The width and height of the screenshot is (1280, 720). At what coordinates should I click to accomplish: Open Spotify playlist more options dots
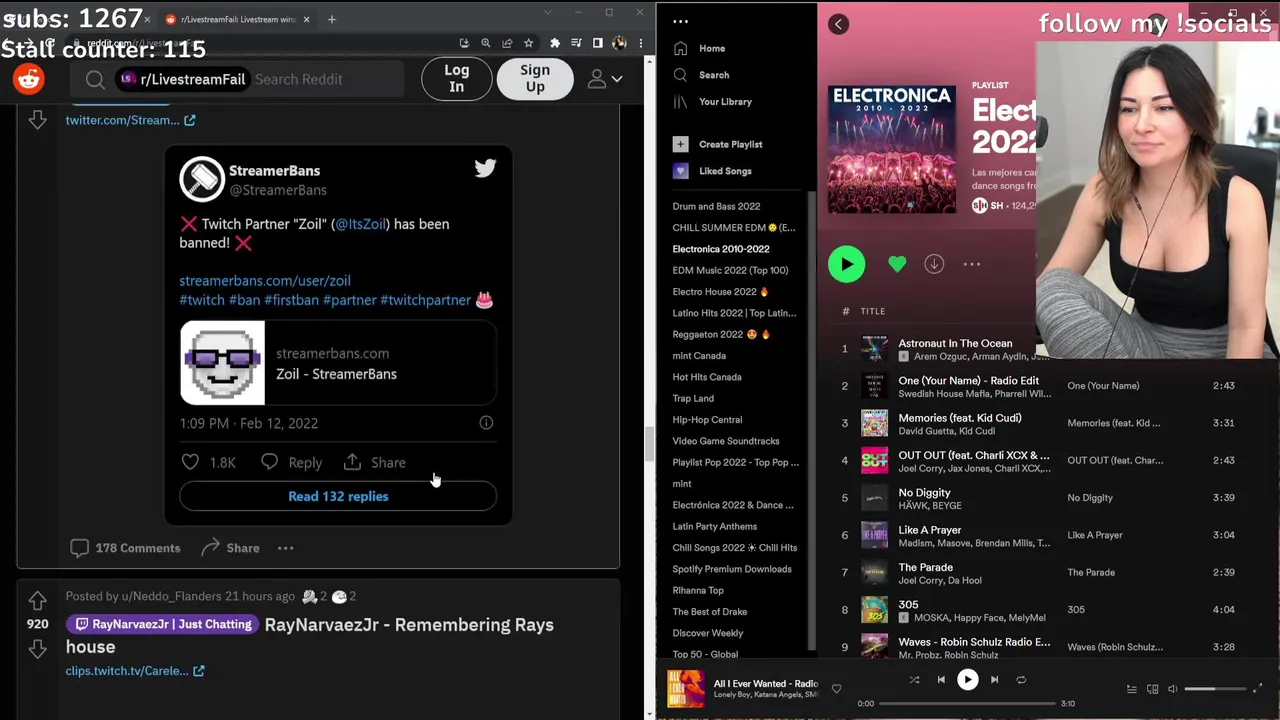pos(971,264)
